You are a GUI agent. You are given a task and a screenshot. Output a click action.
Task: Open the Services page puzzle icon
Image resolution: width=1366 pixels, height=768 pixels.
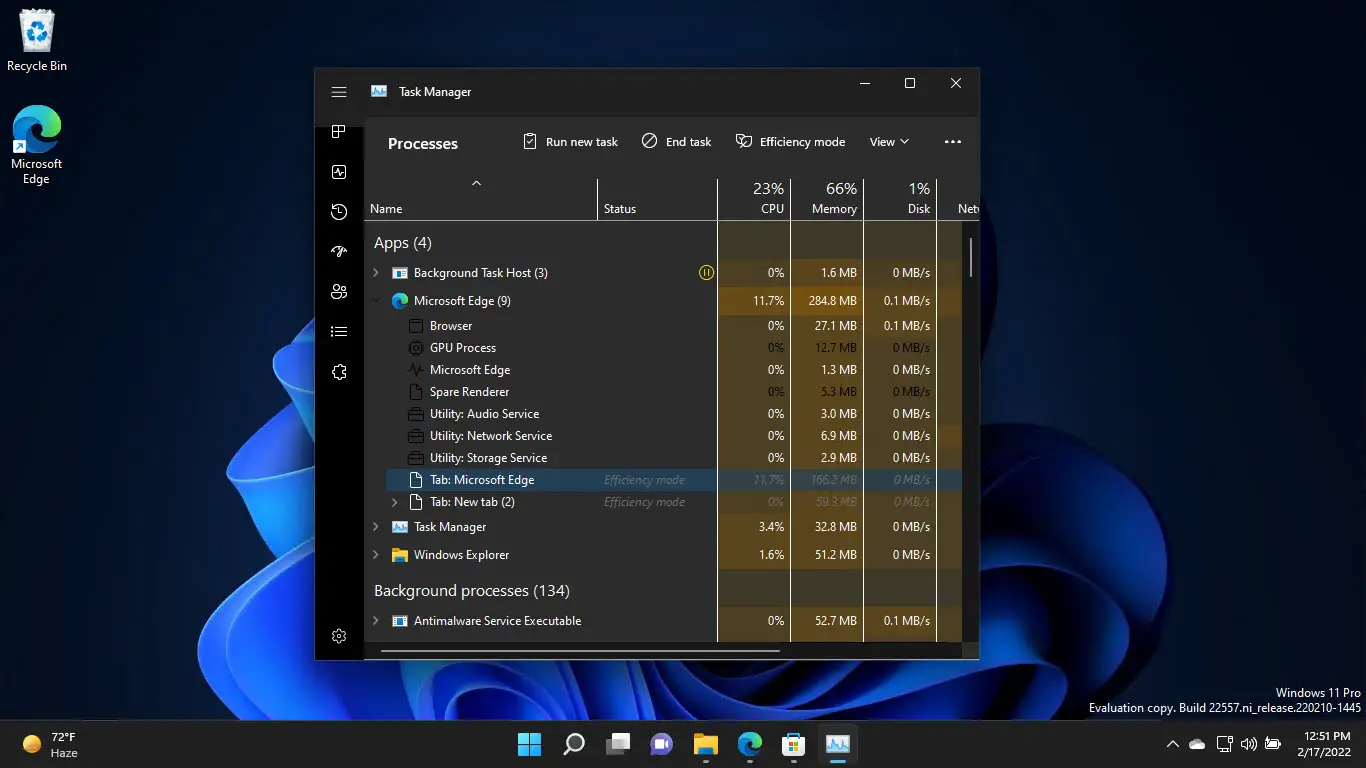pyautogui.click(x=339, y=372)
